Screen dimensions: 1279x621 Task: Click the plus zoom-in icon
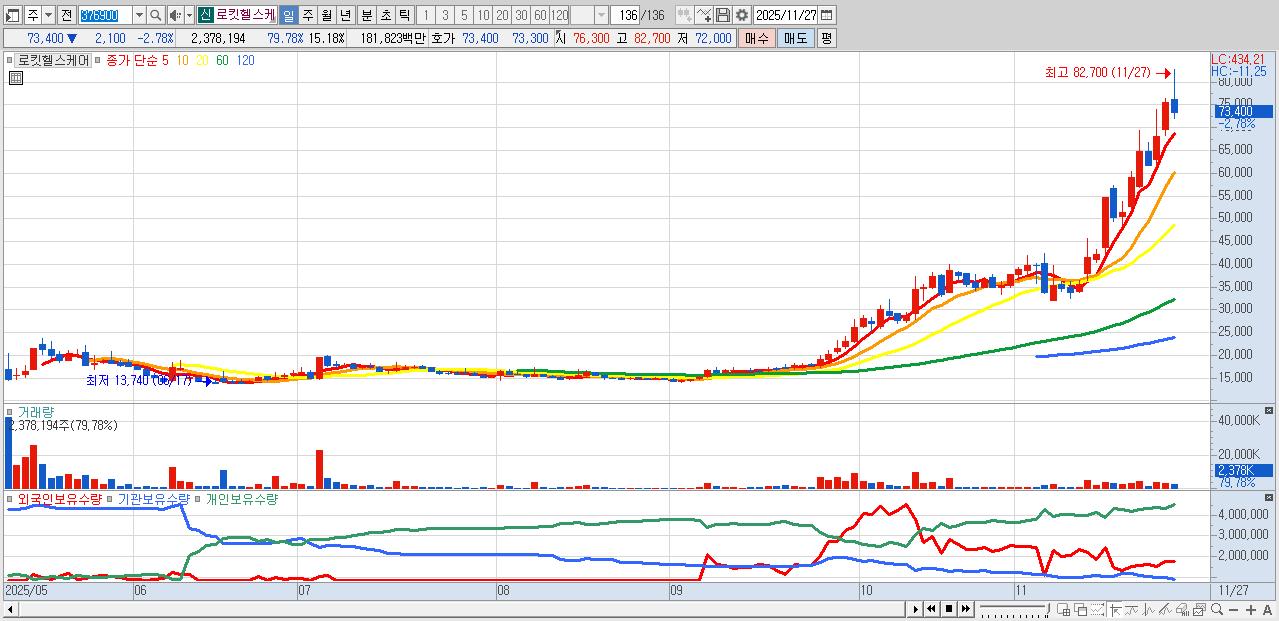[1250, 609]
